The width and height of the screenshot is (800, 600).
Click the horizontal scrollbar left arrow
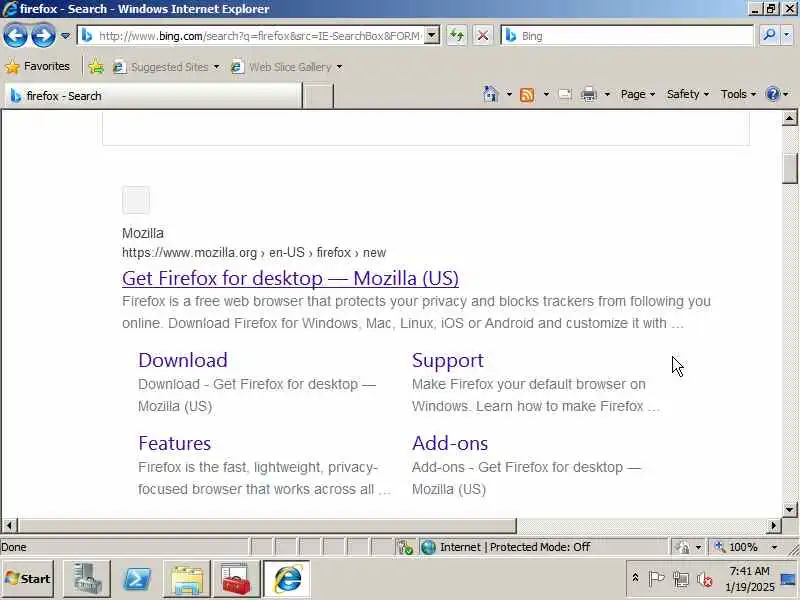click(9, 526)
